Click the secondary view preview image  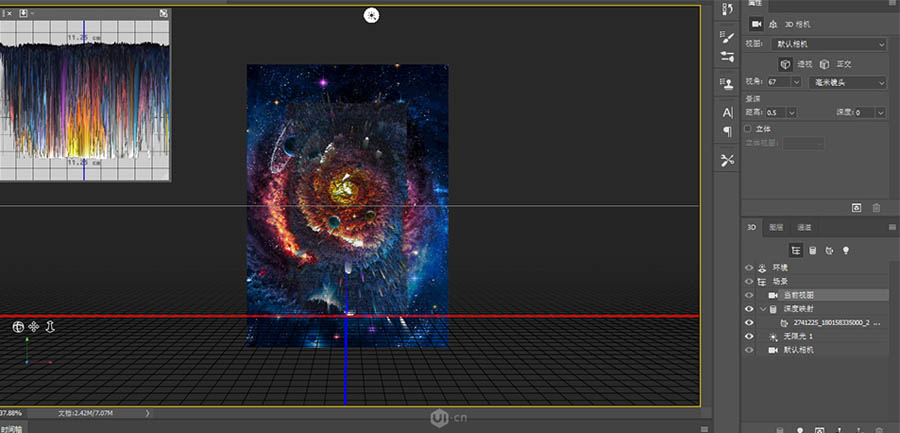pyautogui.click(x=84, y=100)
